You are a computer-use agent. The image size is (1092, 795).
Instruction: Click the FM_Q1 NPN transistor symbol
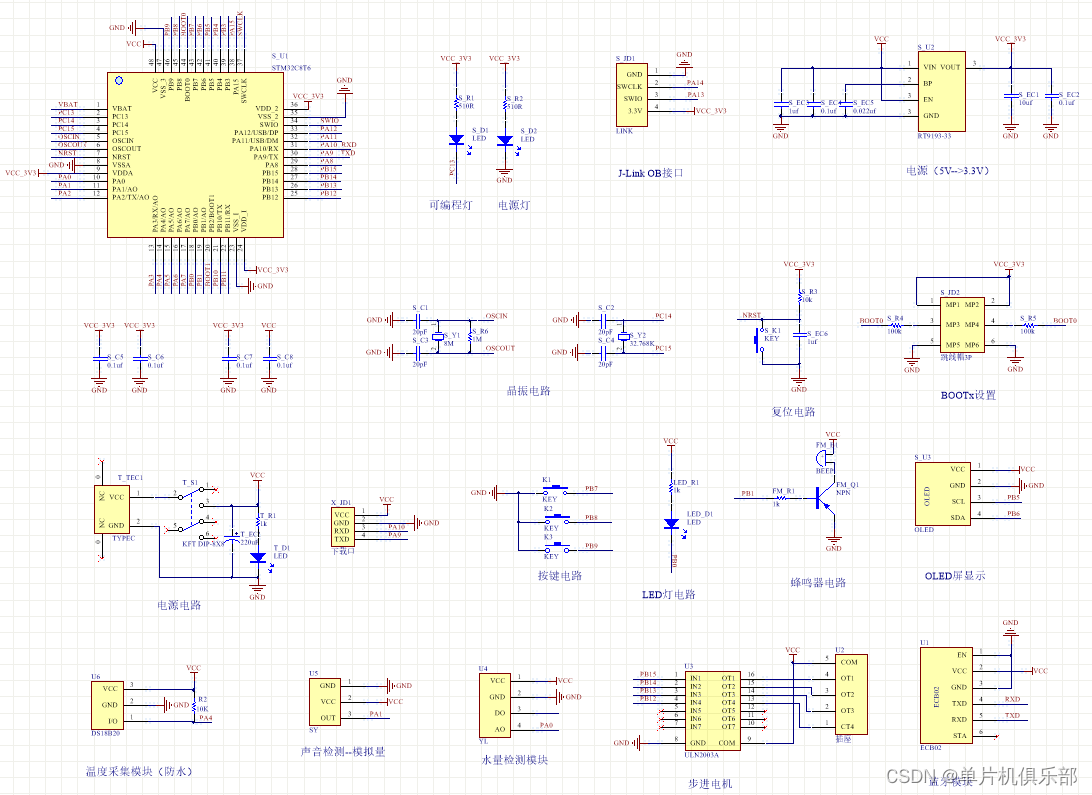(x=825, y=498)
